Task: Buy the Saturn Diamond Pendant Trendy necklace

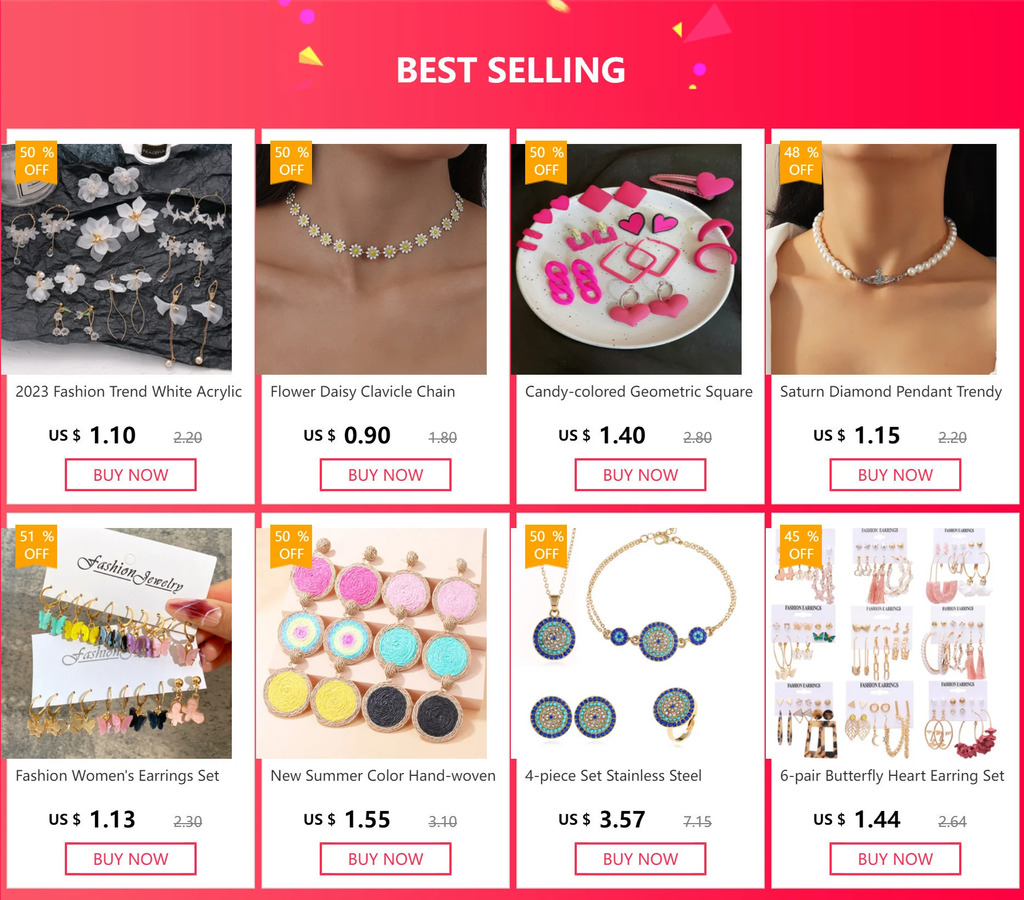Action: click(x=895, y=475)
